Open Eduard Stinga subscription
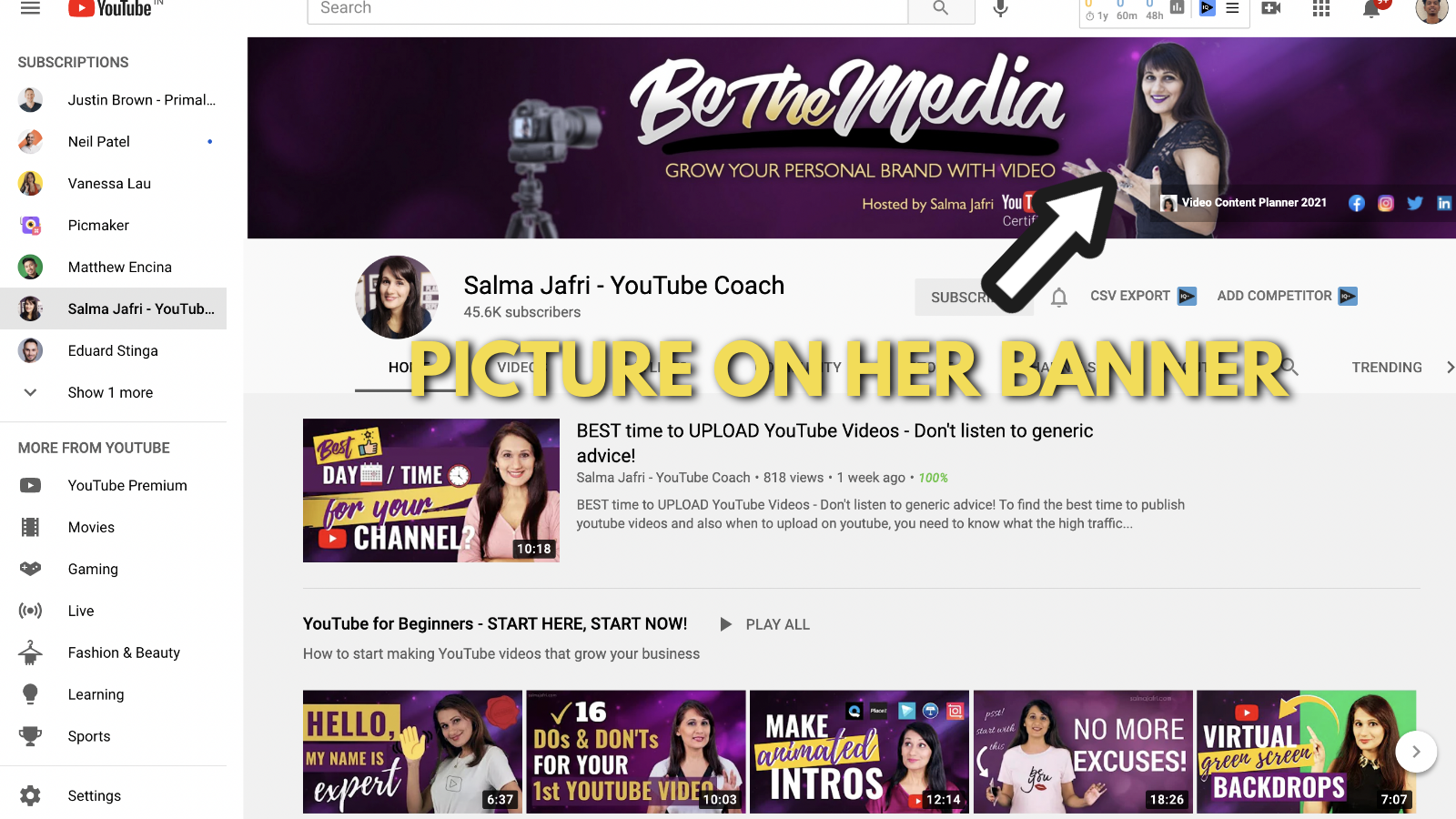 pyautogui.click(x=114, y=351)
